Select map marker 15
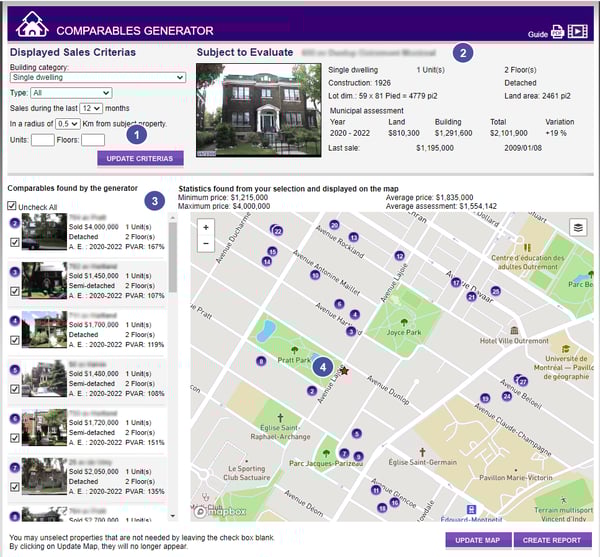Image resolution: width=600 pixels, height=557 pixels. [272, 251]
